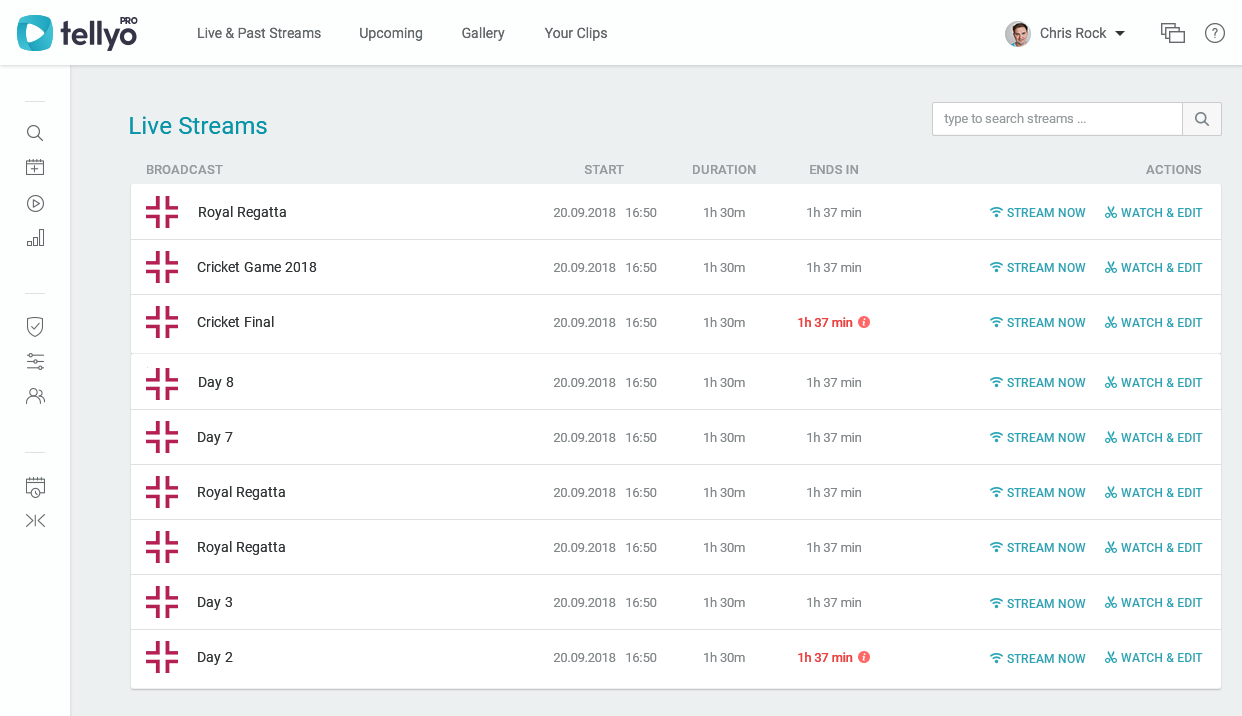Select the 'Cricket Final' broadcast name
The height and width of the screenshot is (716, 1242).
[x=236, y=322]
